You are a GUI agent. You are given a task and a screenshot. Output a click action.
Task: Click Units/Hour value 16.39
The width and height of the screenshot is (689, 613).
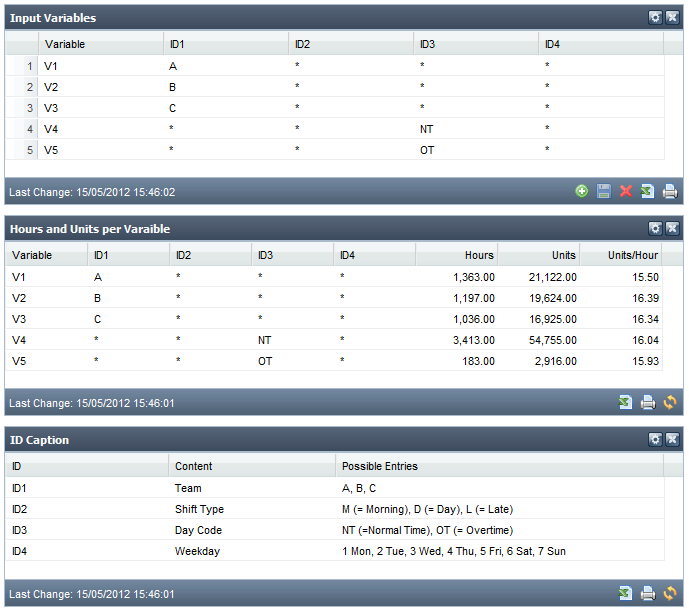[x=645, y=298]
